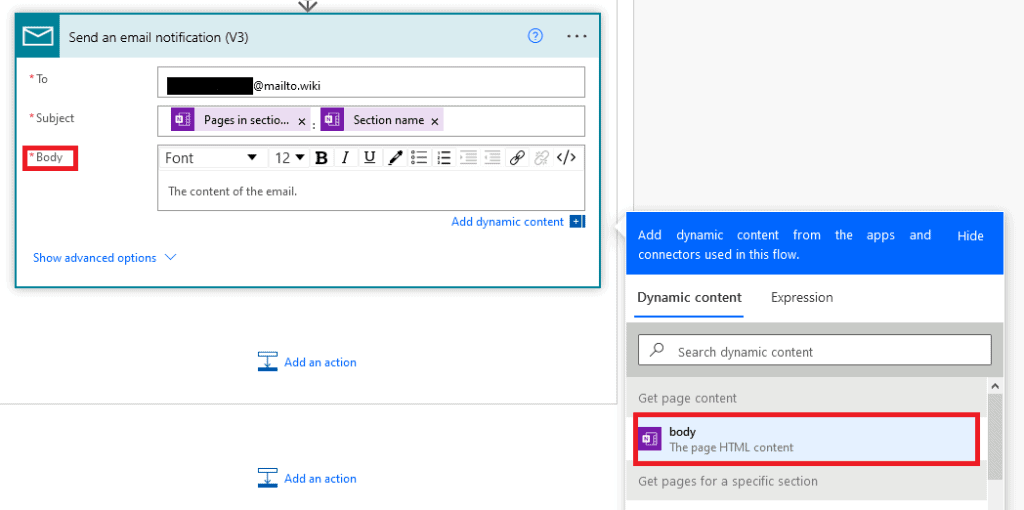Open the action's three-dot more options menu
Screen dimensions: 1024x510
(577, 37)
